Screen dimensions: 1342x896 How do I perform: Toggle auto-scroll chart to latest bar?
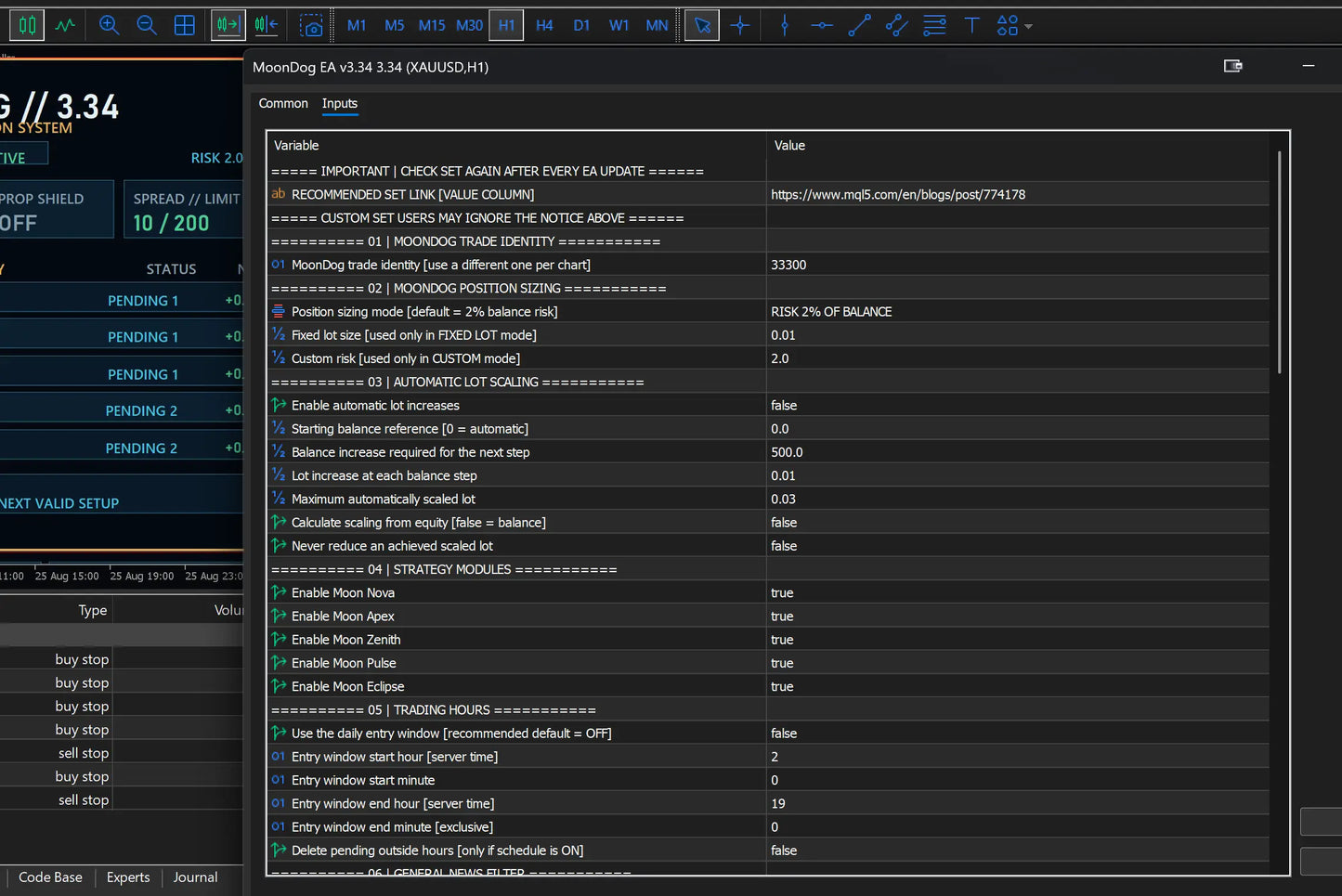(228, 25)
